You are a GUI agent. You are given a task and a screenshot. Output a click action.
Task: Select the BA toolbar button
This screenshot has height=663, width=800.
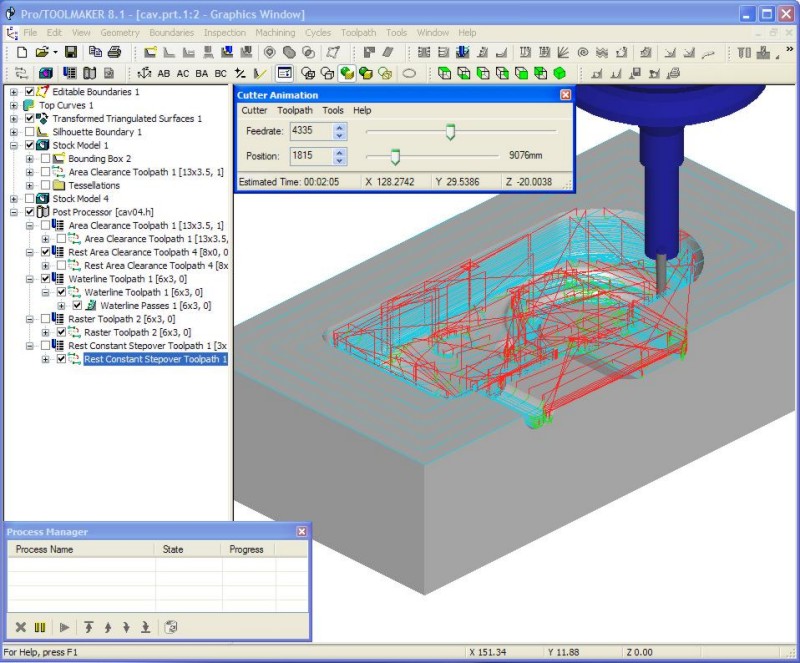[202, 74]
